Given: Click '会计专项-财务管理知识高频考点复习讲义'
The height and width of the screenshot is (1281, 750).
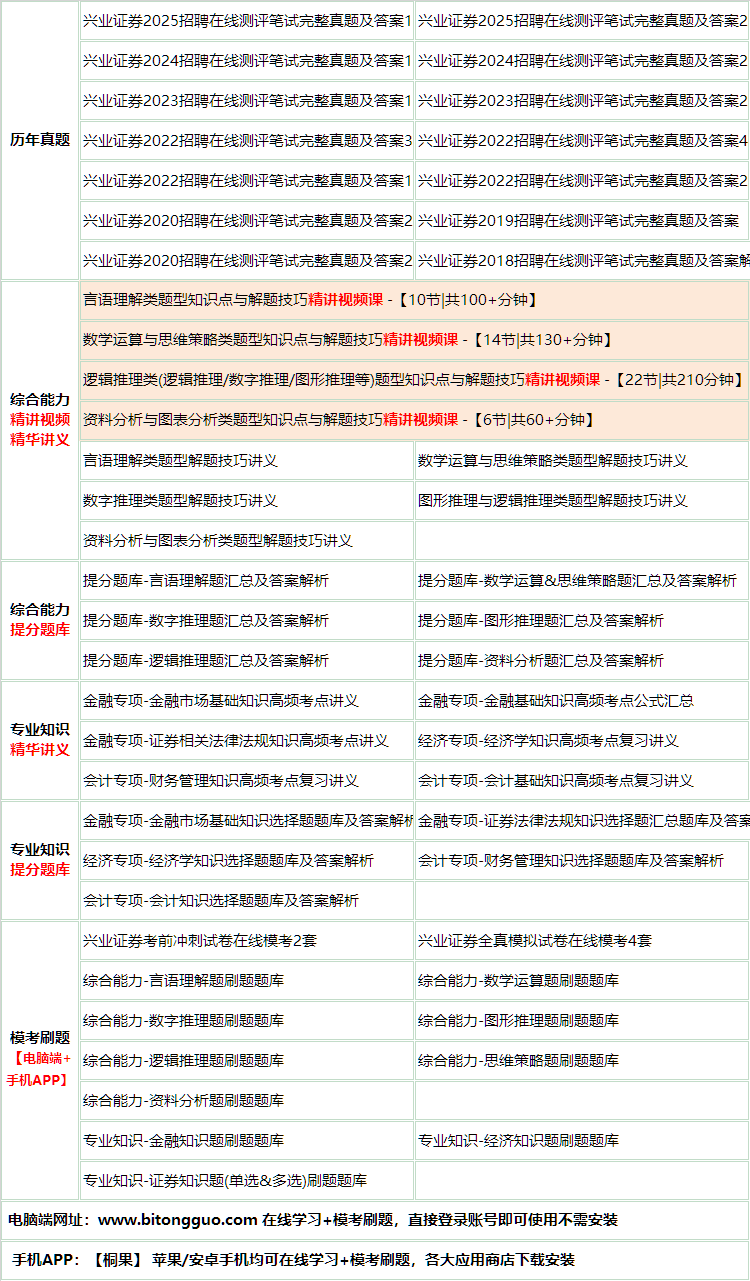Looking at the screenshot, I should [247, 781].
